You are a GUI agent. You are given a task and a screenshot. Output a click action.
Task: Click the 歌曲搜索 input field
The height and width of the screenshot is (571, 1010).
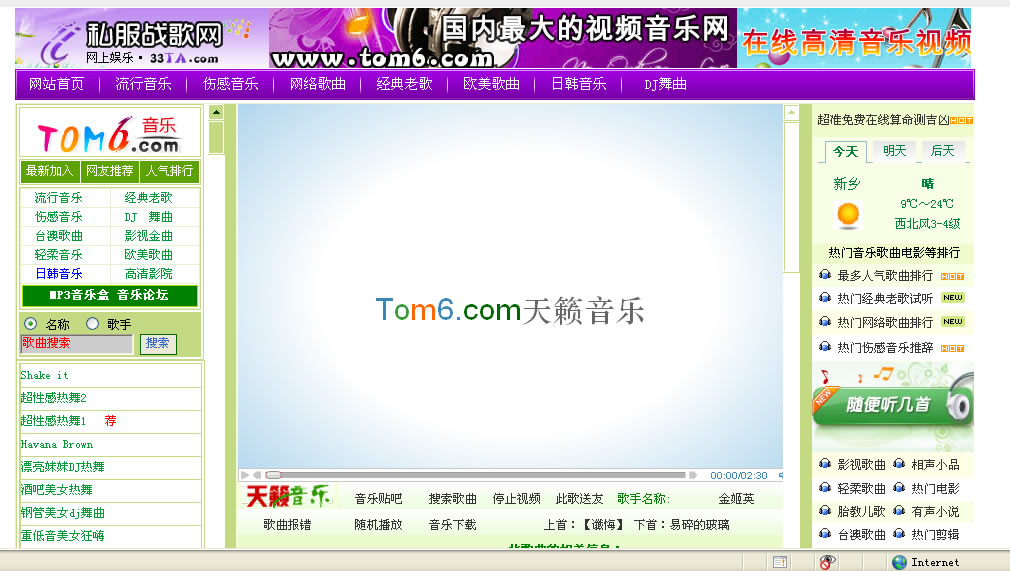pyautogui.click(x=77, y=344)
